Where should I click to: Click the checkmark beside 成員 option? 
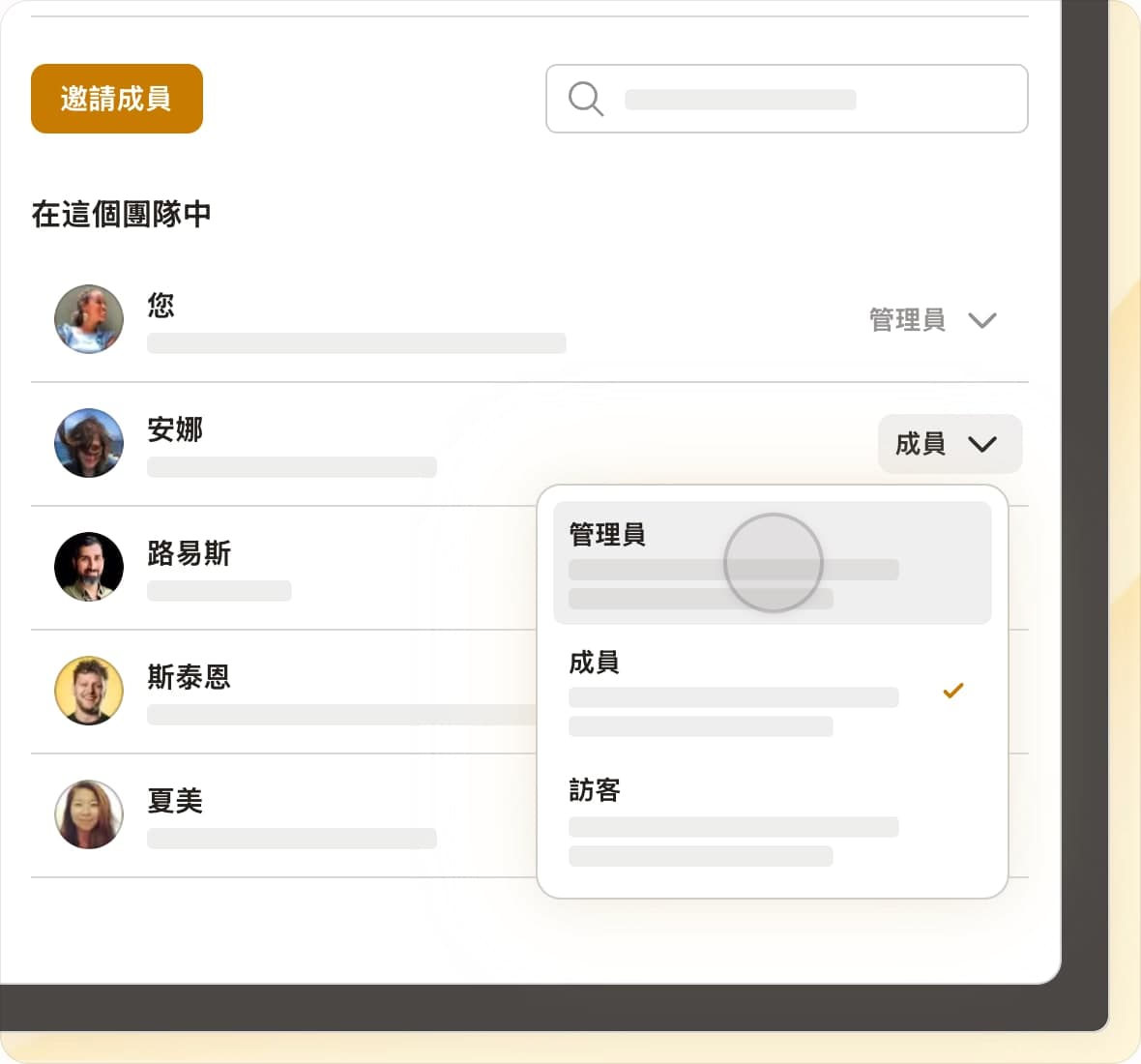952,691
